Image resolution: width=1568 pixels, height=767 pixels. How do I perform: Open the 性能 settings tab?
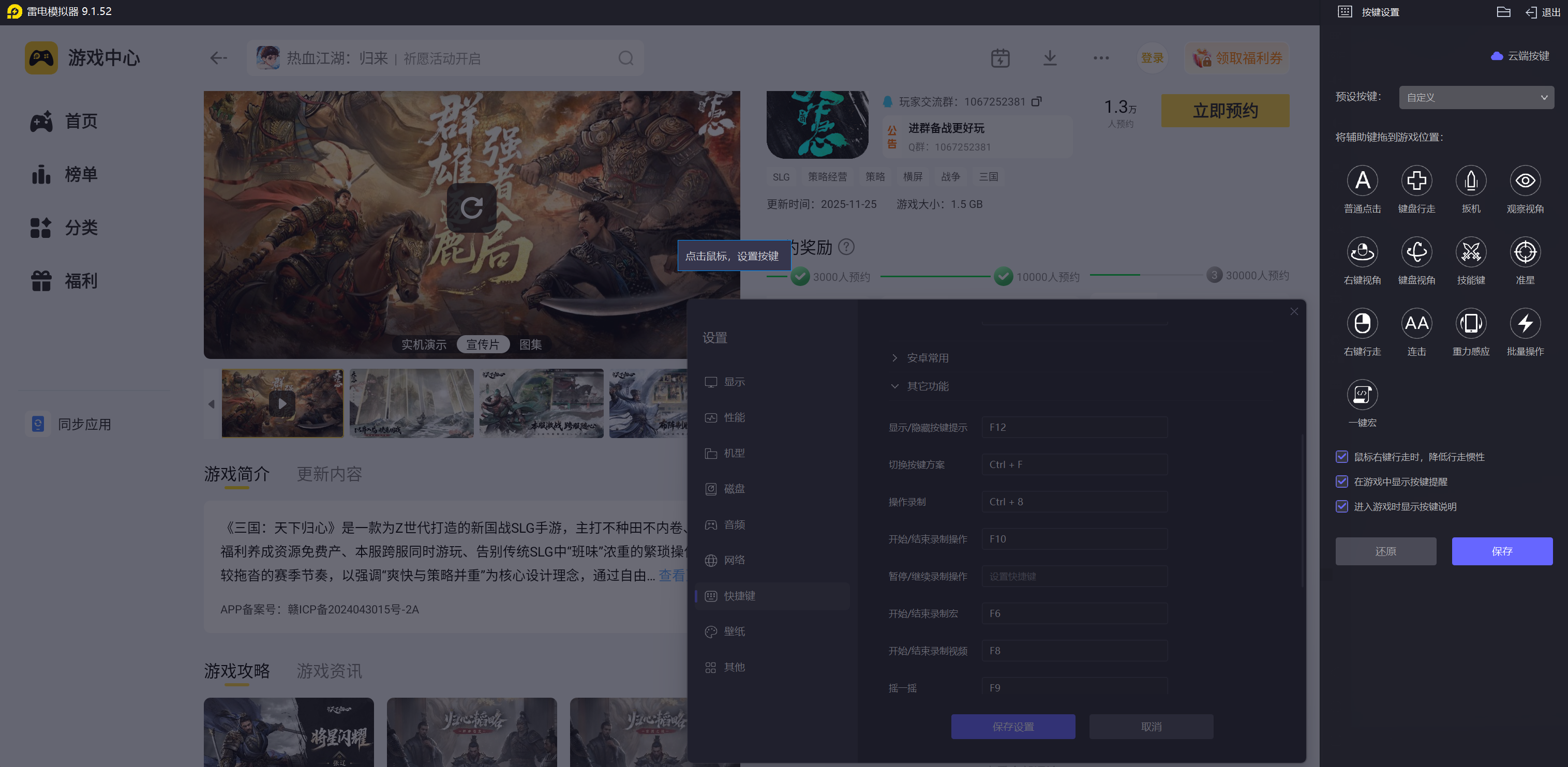(x=734, y=417)
